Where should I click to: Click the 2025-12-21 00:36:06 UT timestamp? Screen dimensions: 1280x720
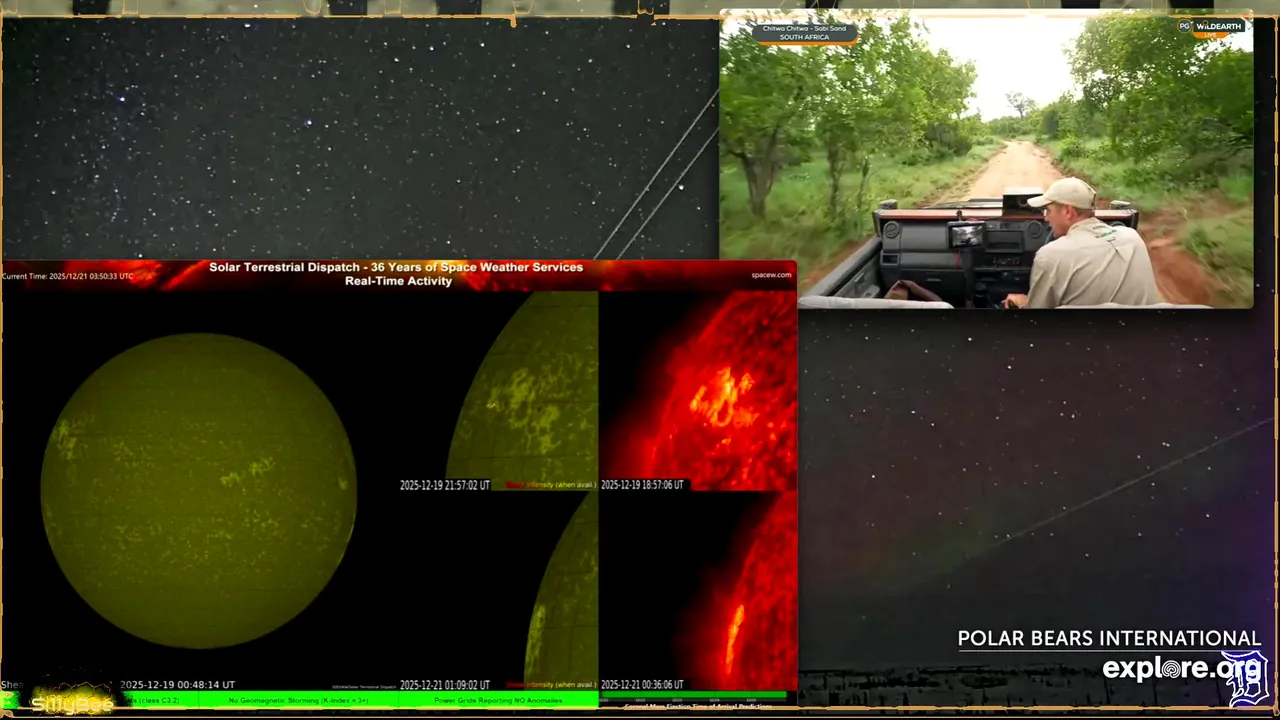[642, 685]
